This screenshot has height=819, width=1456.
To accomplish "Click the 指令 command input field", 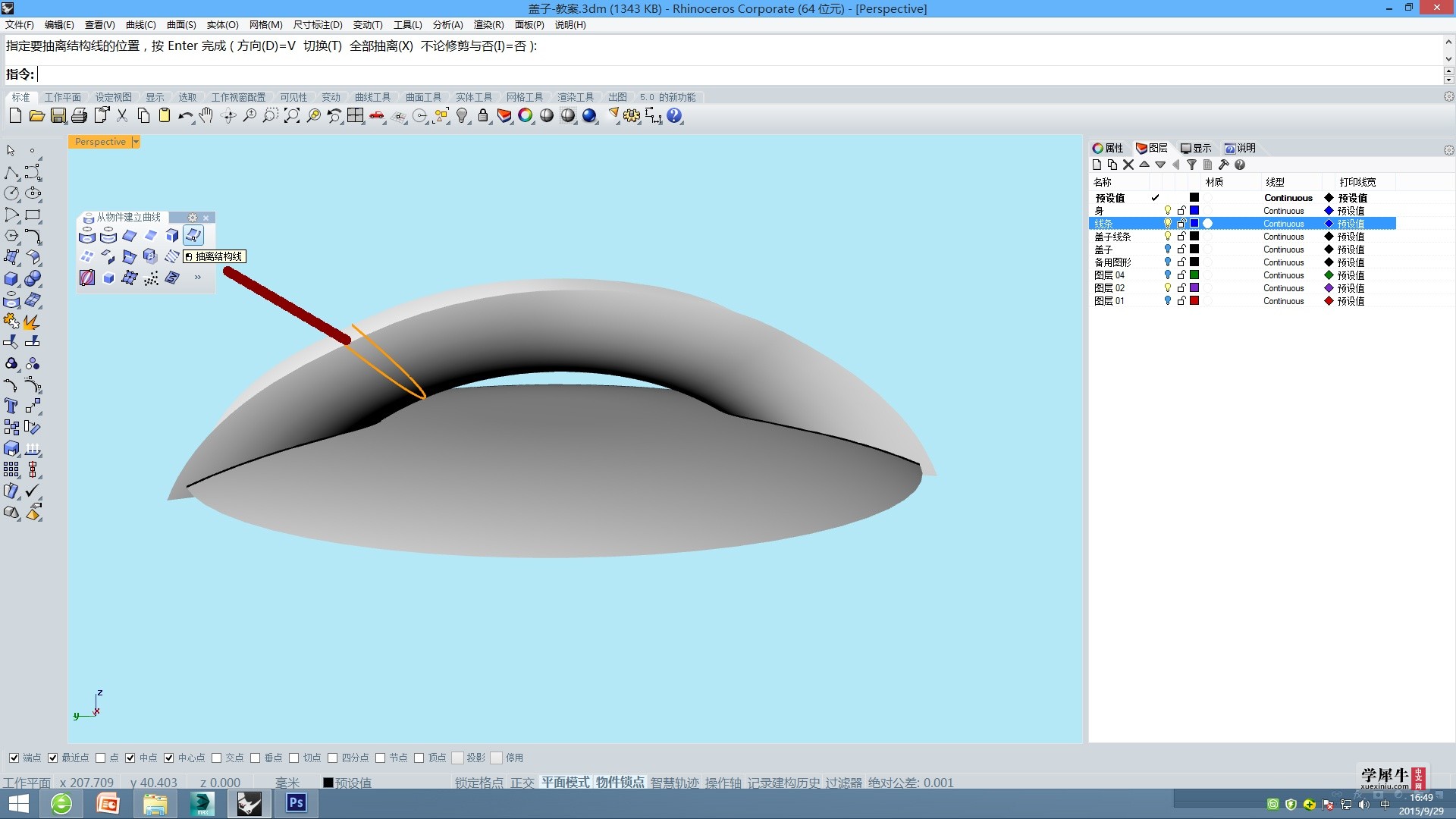I will (739, 74).
